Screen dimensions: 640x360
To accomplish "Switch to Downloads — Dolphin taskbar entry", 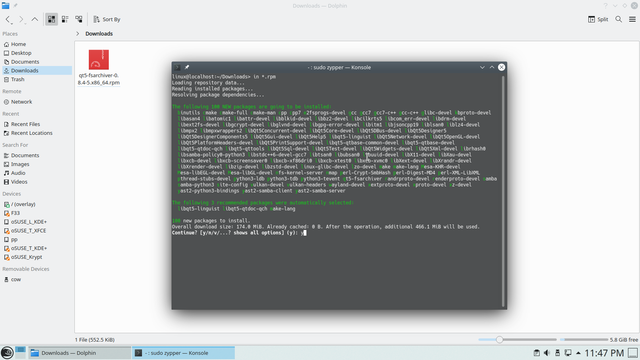I will [79, 353].
